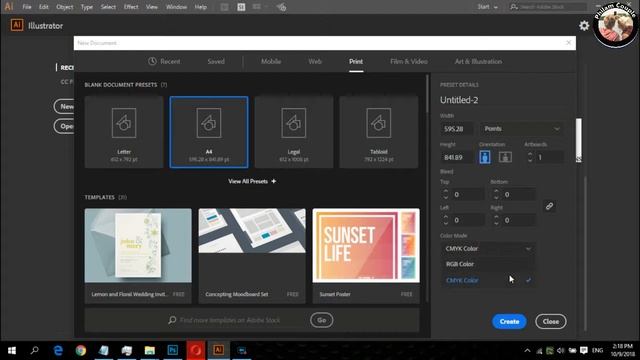Pick the Legal document preset
Screen dimensions: 640x360
tap(294, 132)
